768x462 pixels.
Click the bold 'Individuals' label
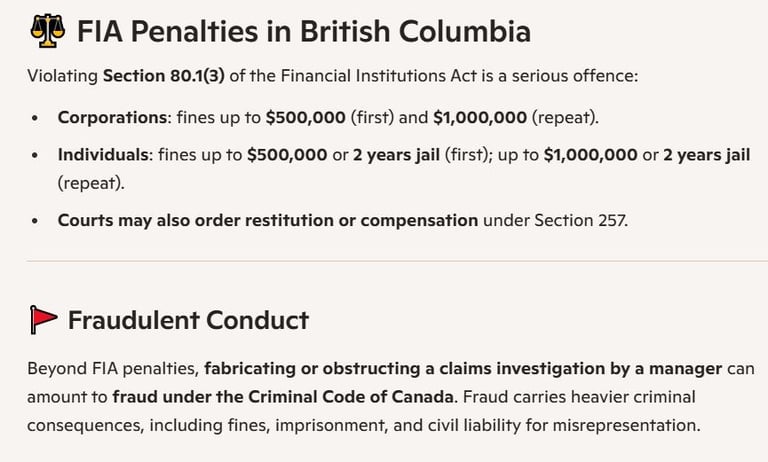(x=104, y=155)
